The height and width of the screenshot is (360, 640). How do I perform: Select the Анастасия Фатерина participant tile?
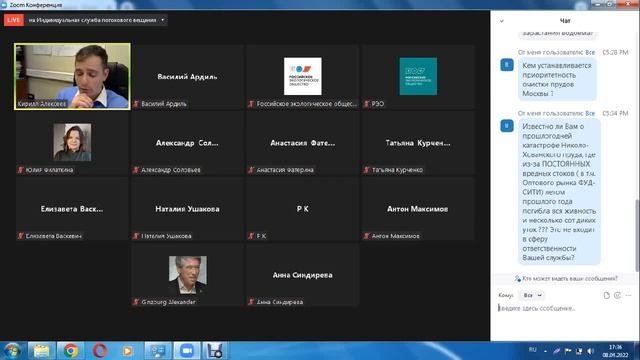302,142
